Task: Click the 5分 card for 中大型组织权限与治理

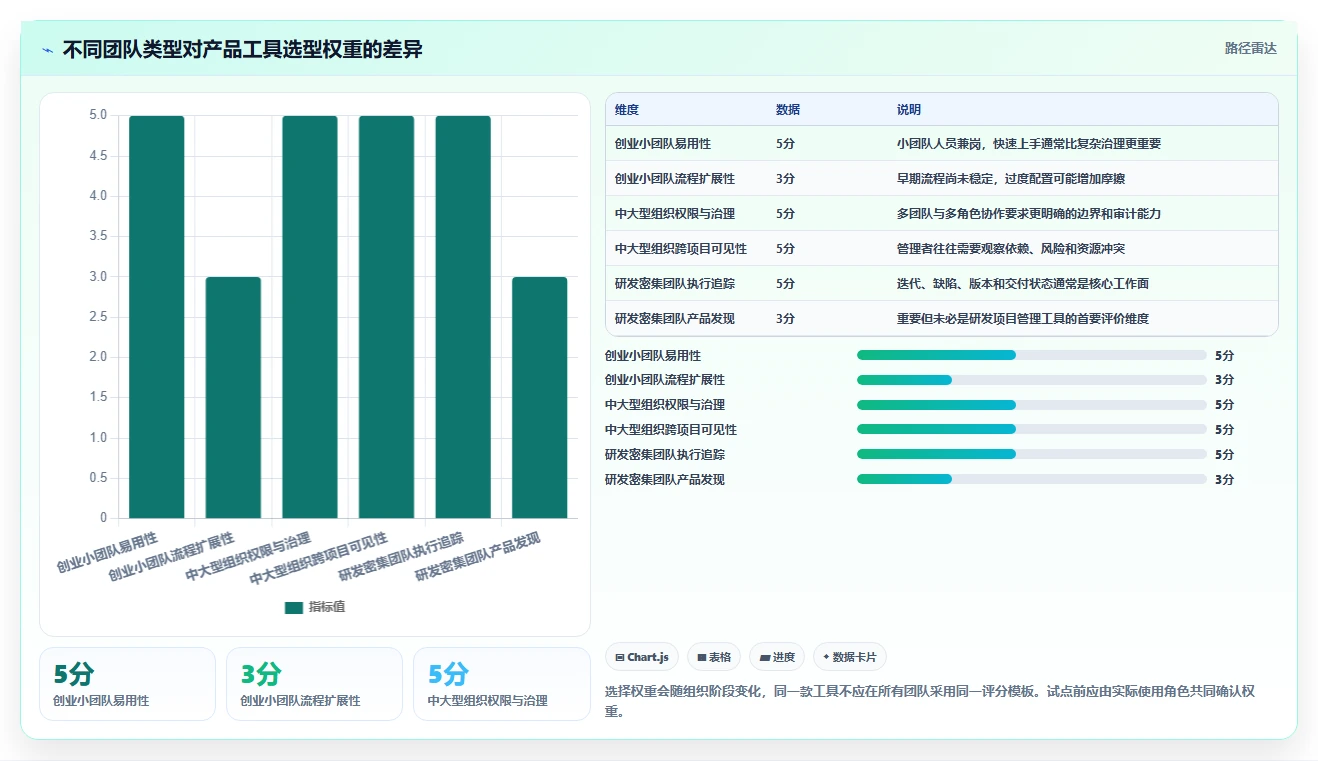Action: (501, 684)
